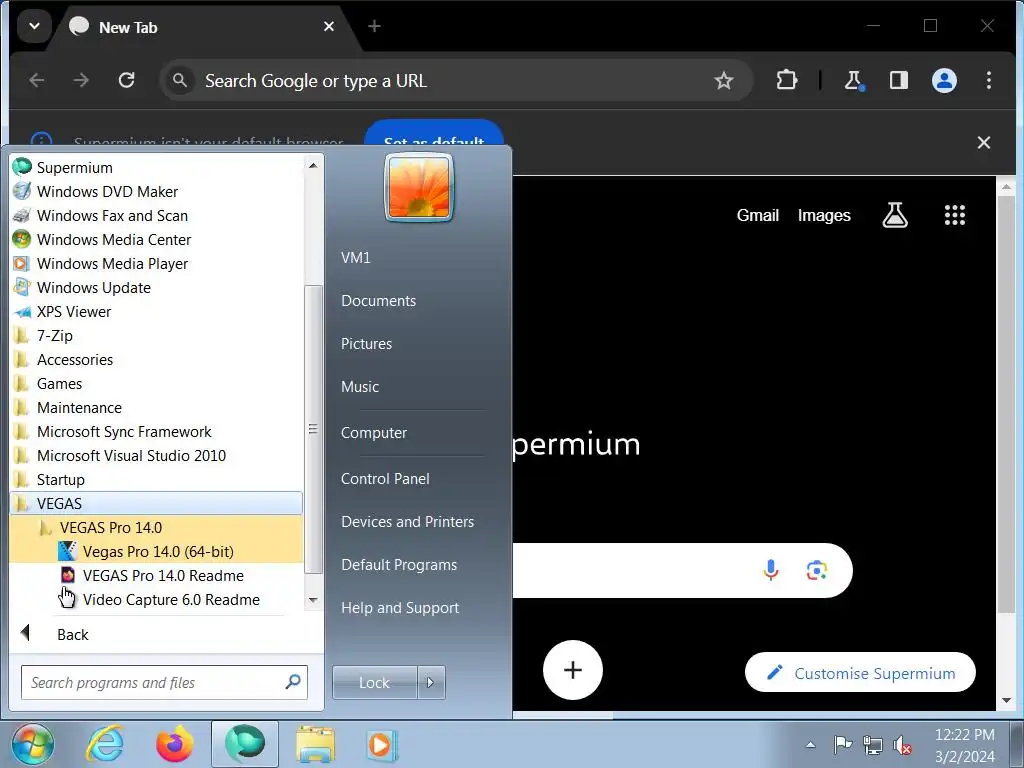Viewport: 1024px width, 768px height.
Task: Expand the Accessories folder
Action: (x=157, y=360)
